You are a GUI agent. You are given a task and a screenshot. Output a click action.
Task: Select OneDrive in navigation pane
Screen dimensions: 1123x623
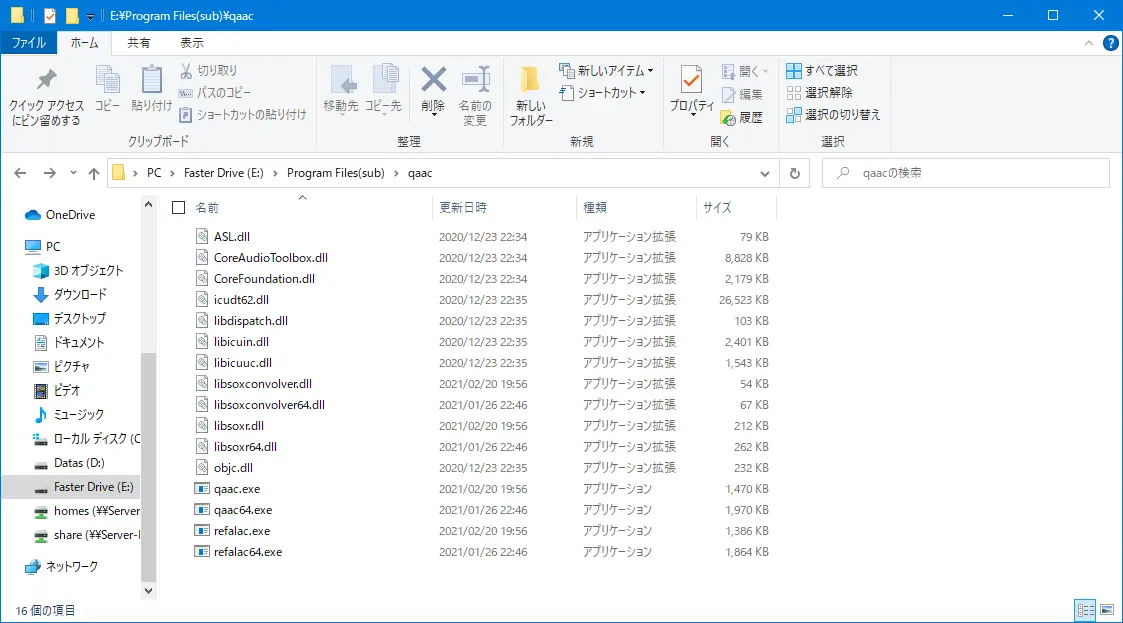click(x=70, y=215)
